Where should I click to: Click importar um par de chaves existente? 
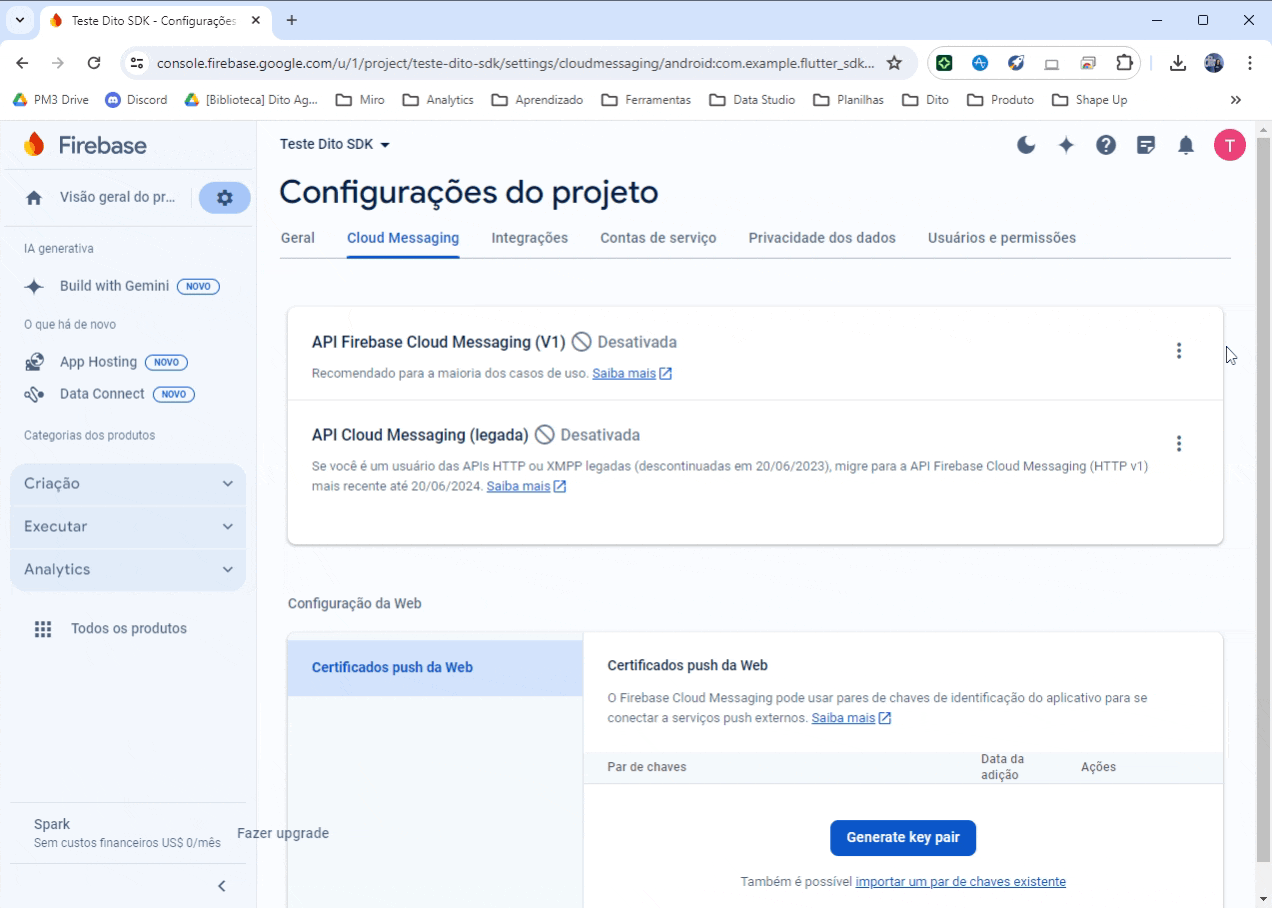pos(961,882)
